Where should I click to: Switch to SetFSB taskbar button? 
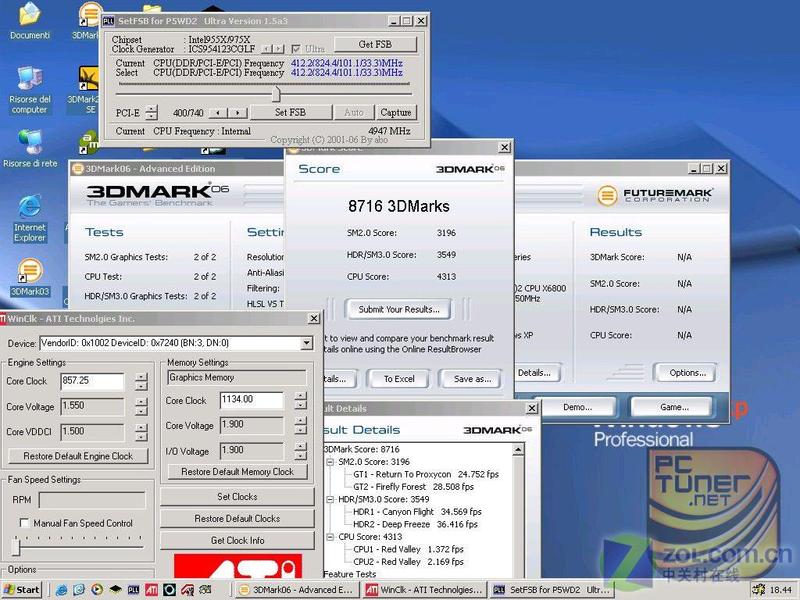tap(552, 590)
